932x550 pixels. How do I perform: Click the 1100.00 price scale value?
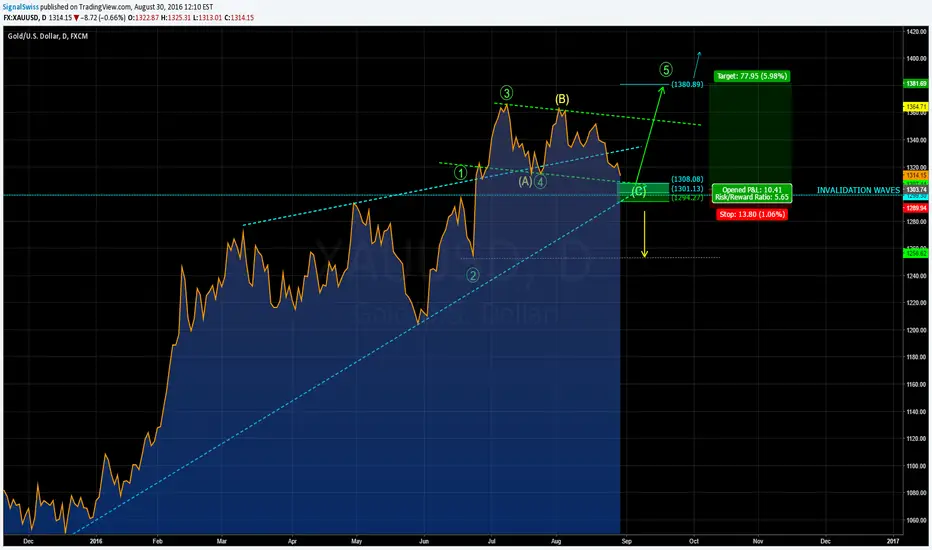click(916, 466)
